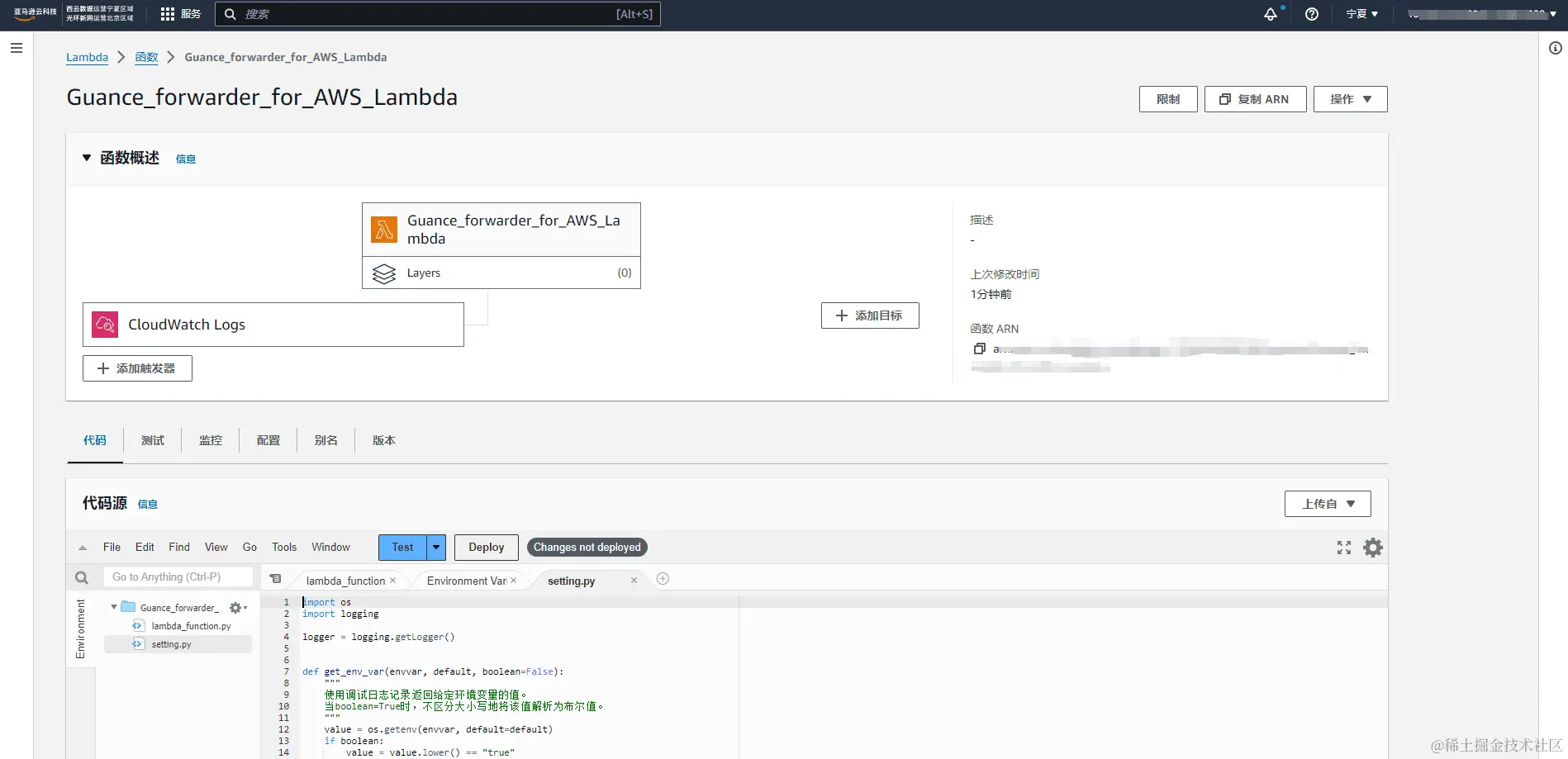Switch to the 监控 tab

[x=211, y=440]
